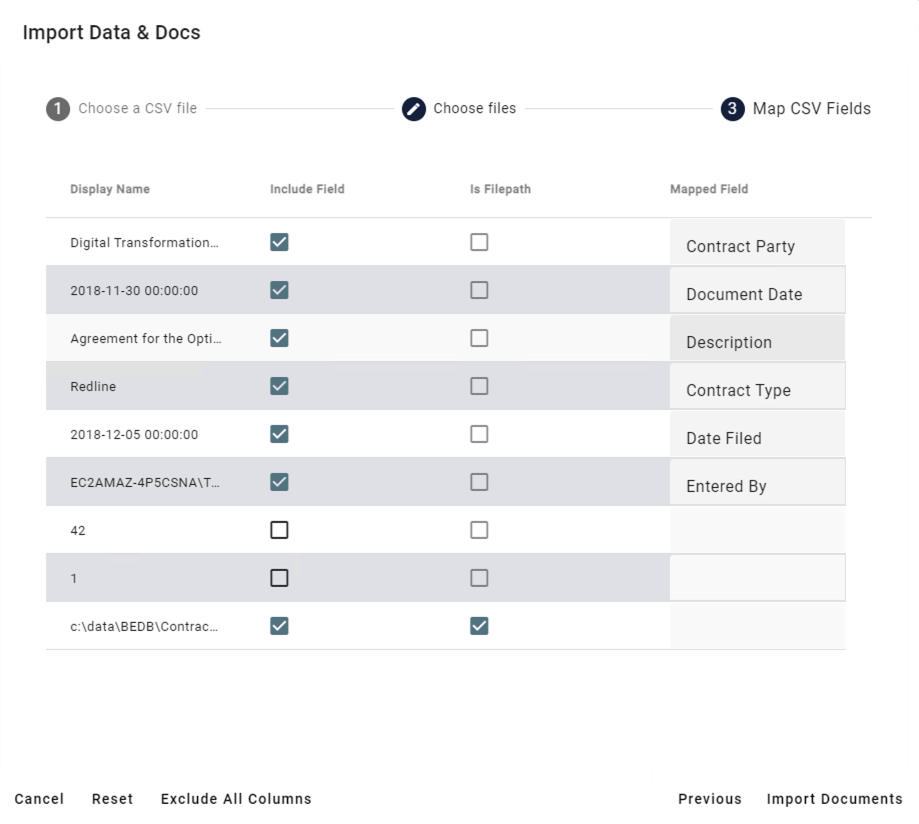Open the Description mapped field selector
Image resolution: width=919 pixels, height=824 pixels.
point(757,342)
